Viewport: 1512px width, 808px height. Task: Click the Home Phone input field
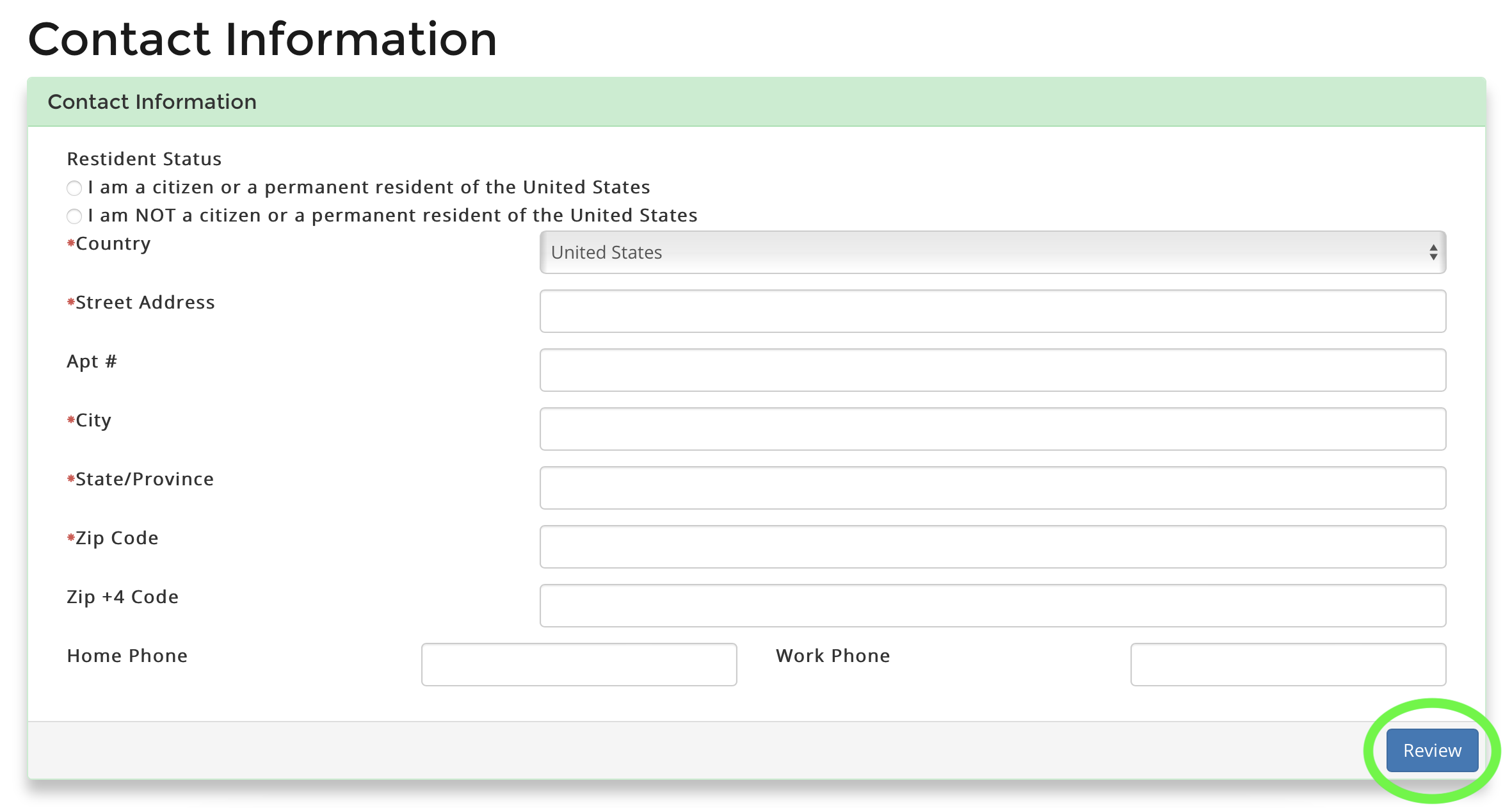tap(578, 665)
